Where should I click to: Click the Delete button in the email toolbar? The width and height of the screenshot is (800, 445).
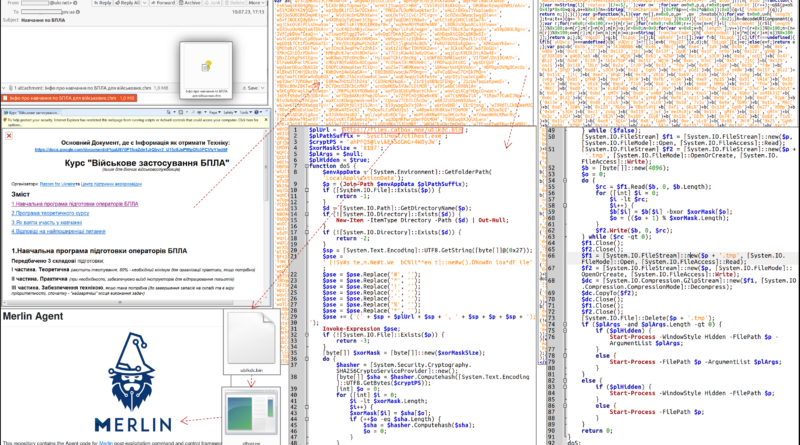point(234,3)
